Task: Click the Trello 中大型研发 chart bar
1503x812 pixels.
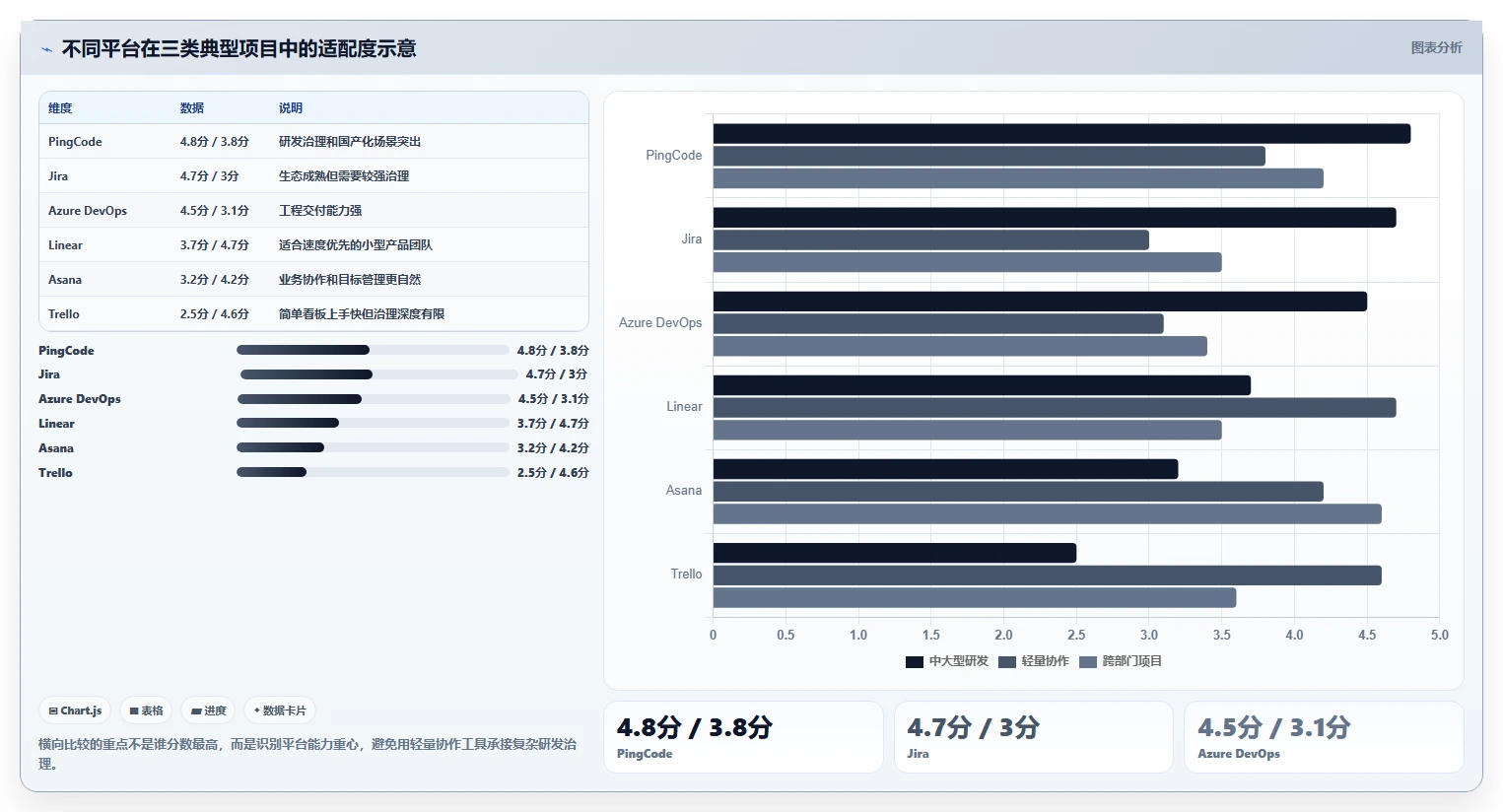Action: [x=895, y=553]
